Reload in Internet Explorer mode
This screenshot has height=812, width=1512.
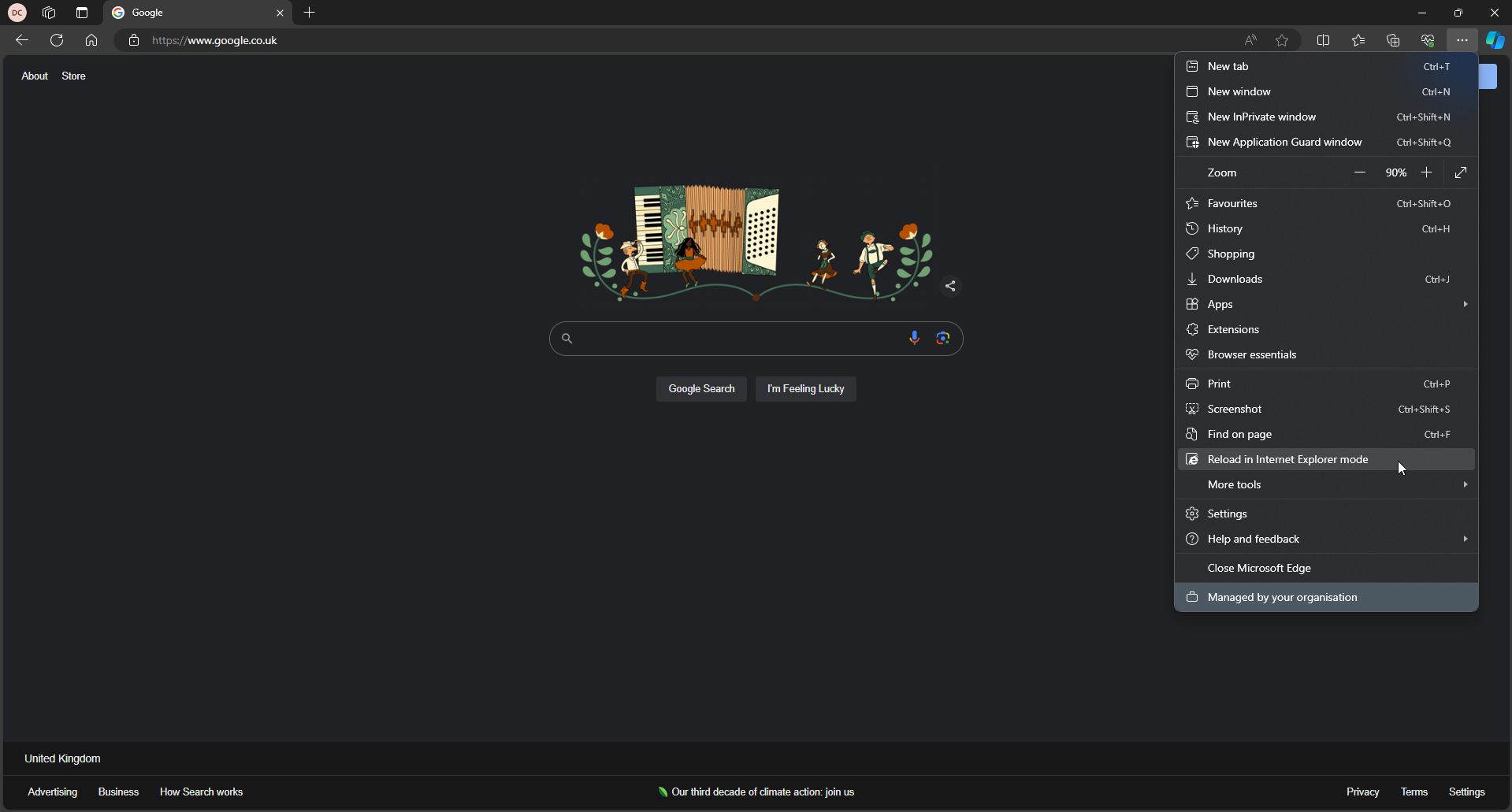coord(1327,459)
